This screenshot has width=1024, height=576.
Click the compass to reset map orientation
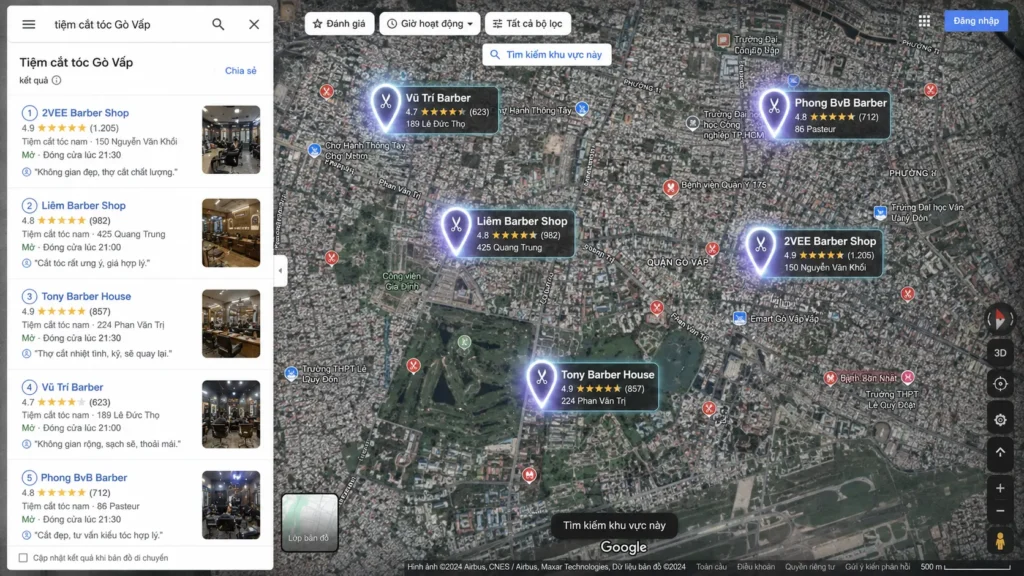tap(1000, 319)
